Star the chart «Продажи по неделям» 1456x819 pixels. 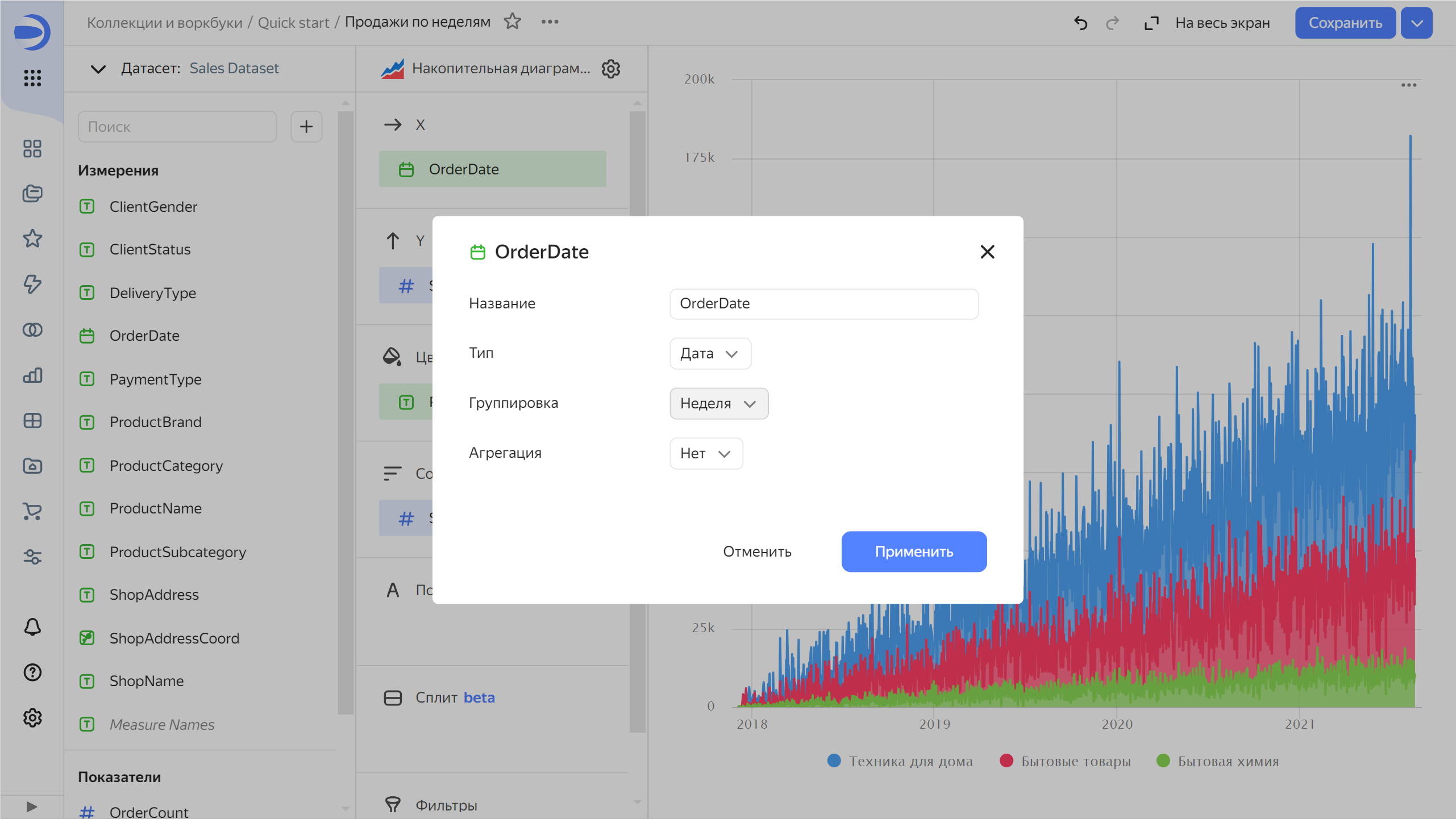[512, 22]
